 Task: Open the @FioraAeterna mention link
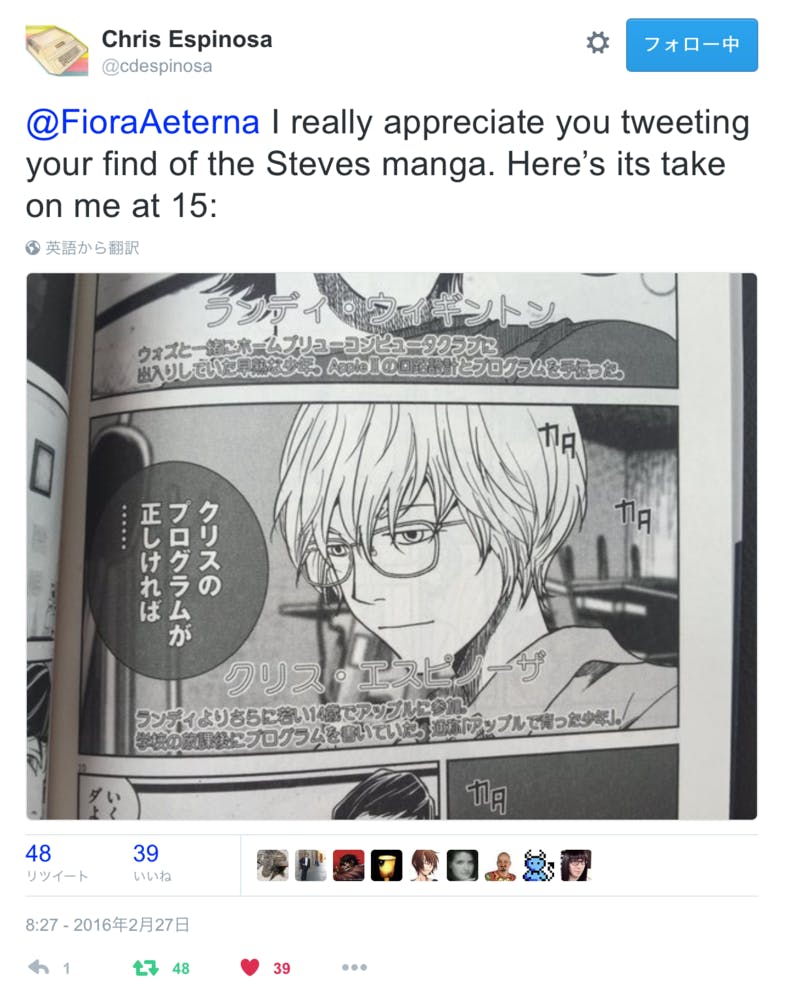pos(142,122)
